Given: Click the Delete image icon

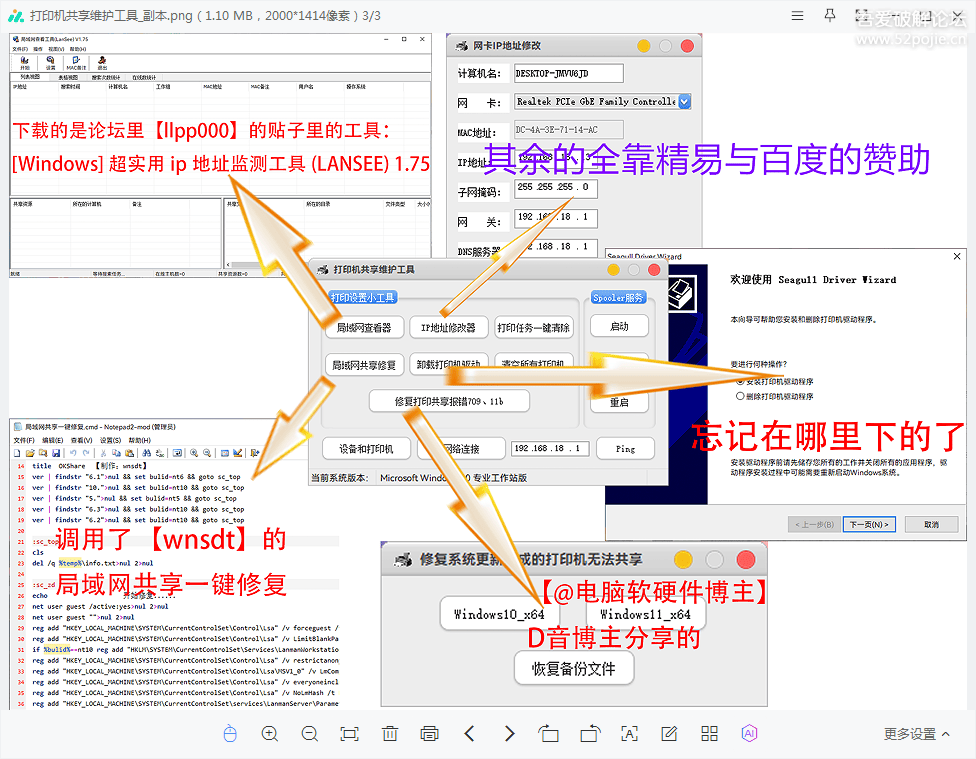Looking at the screenshot, I should click(x=389, y=734).
